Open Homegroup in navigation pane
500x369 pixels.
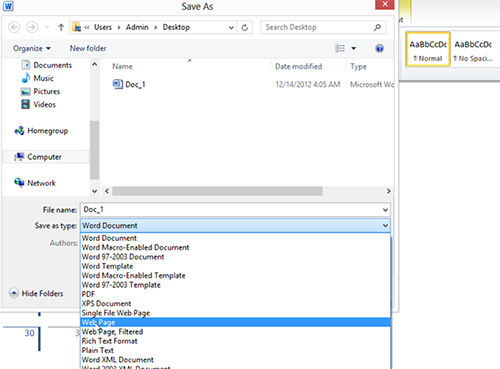pos(41,131)
